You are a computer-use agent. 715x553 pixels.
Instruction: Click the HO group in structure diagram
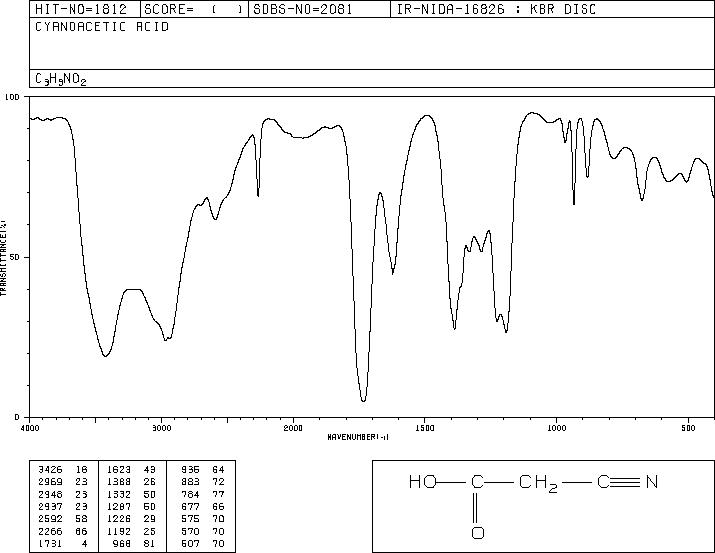(423, 482)
